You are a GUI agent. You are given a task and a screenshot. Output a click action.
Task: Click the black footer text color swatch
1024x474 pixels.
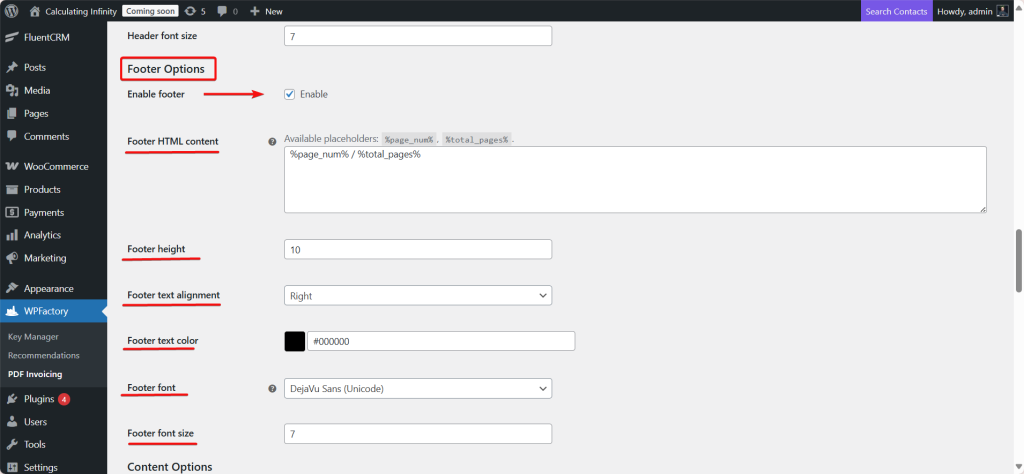[295, 342]
